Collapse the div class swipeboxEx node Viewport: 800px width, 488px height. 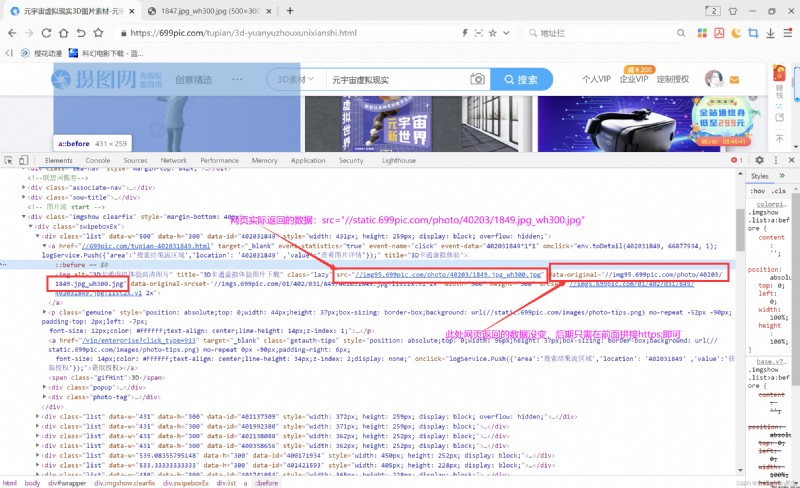pos(31,226)
